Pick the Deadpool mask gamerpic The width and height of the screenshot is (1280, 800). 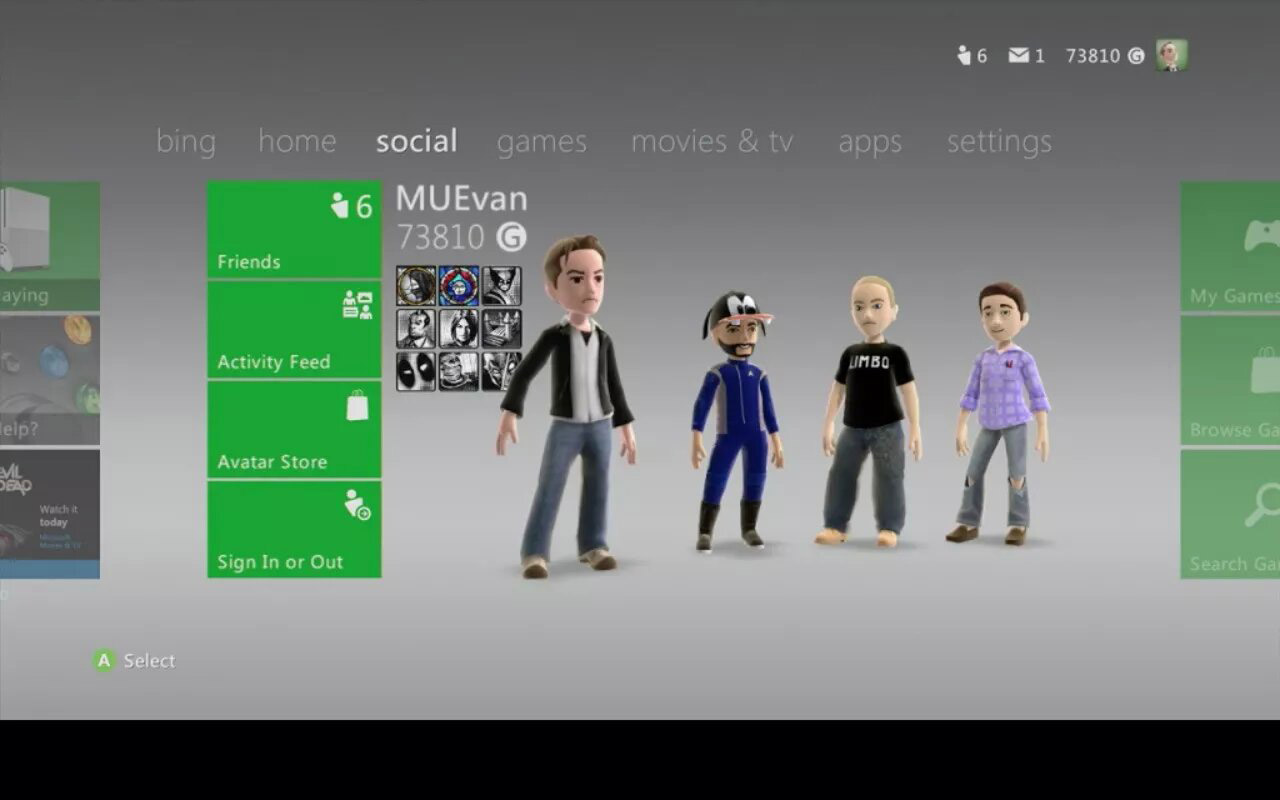point(416,371)
